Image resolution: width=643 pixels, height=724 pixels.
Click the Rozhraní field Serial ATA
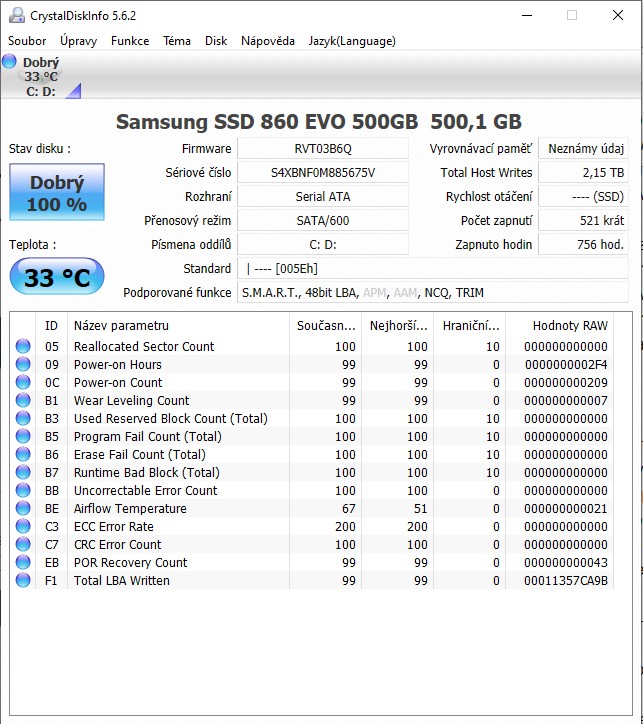pyautogui.click(x=323, y=197)
